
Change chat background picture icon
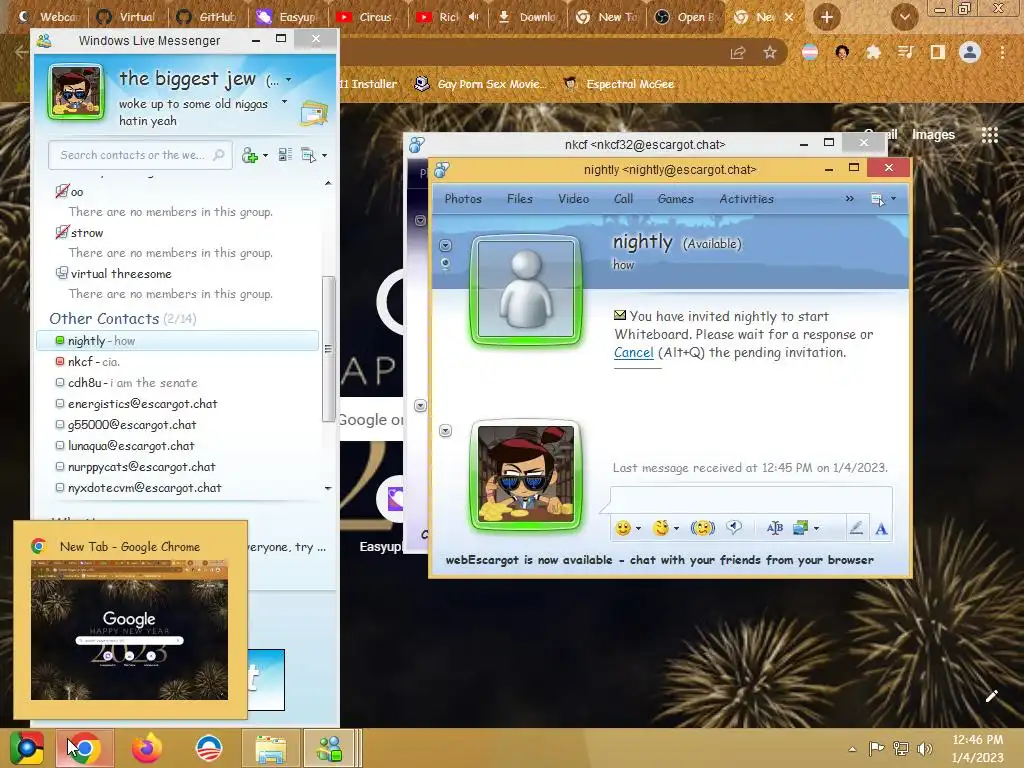(x=800, y=528)
